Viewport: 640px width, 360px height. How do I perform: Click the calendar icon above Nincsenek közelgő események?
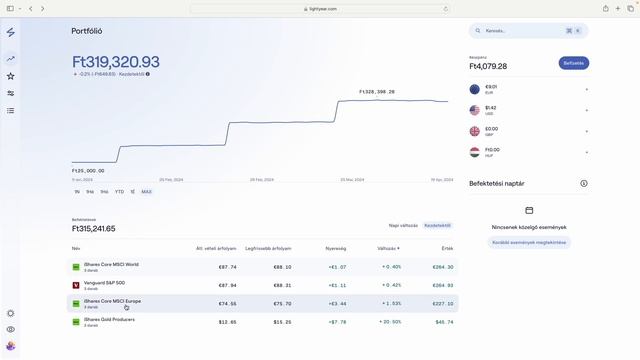point(529,211)
